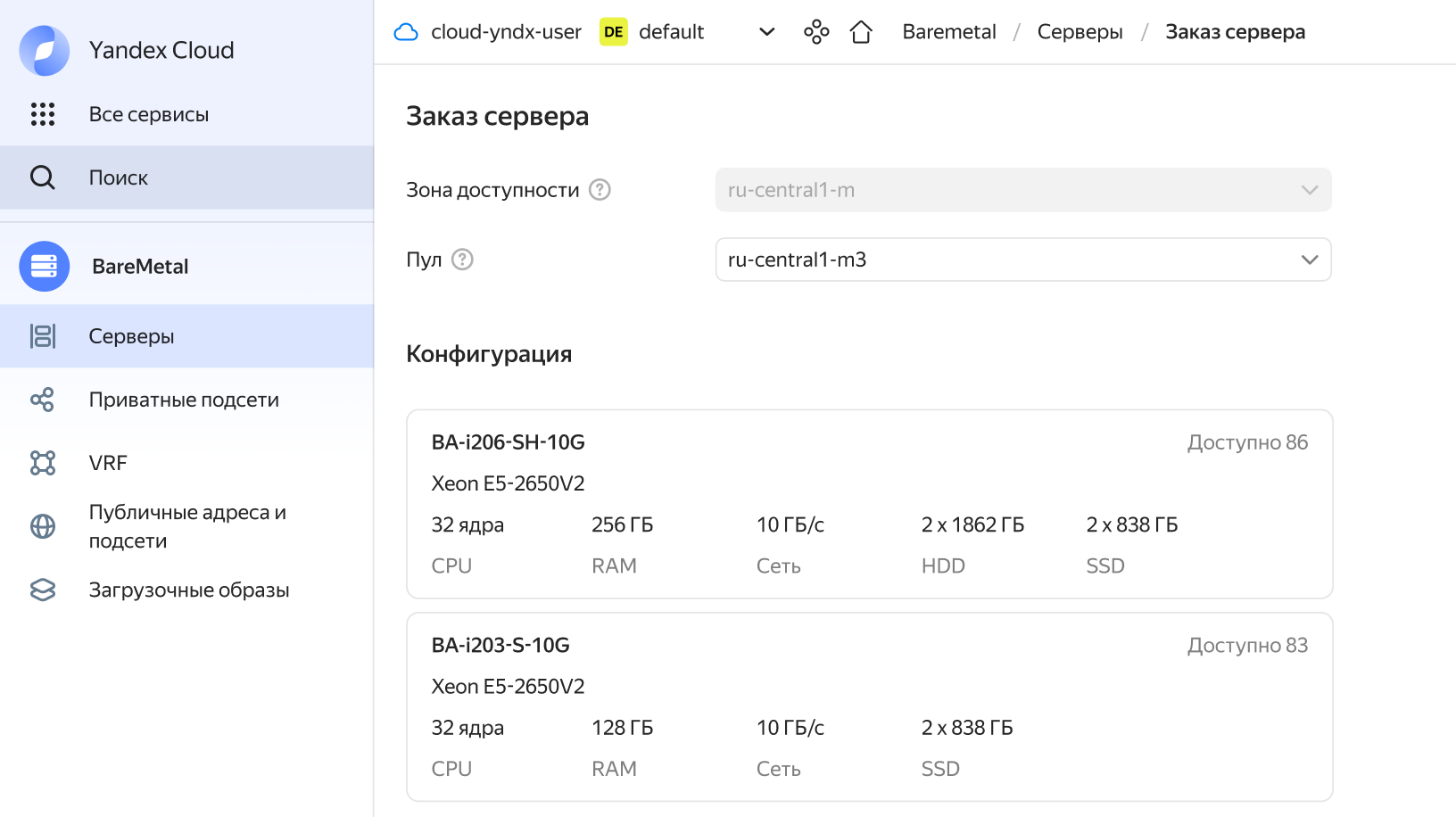
Task: Click the VRF sidebar icon
Action: (x=43, y=463)
